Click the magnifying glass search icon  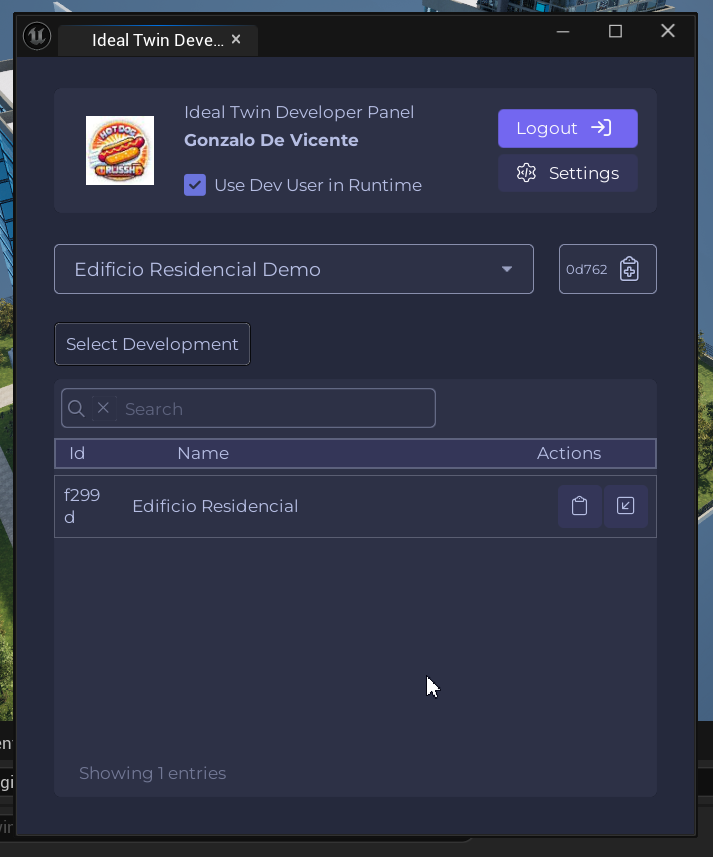click(x=76, y=409)
